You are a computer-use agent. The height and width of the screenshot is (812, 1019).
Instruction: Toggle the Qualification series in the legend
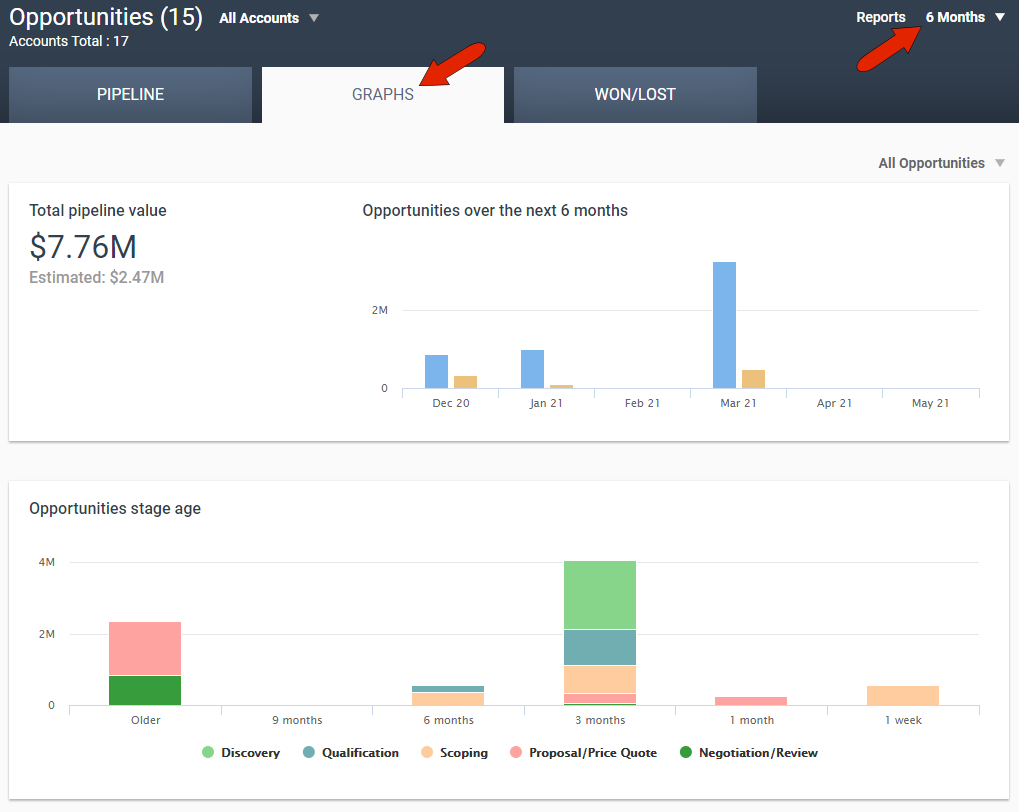tap(359, 753)
